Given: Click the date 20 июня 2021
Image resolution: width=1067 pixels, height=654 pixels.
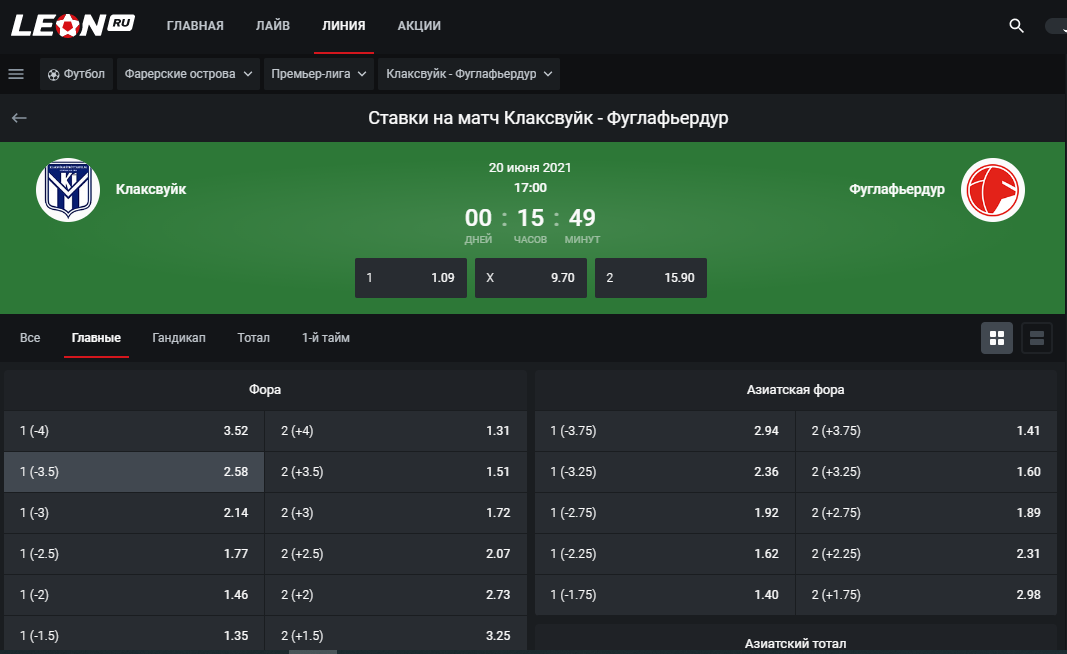Looking at the screenshot, I should (x=530, y=167).
